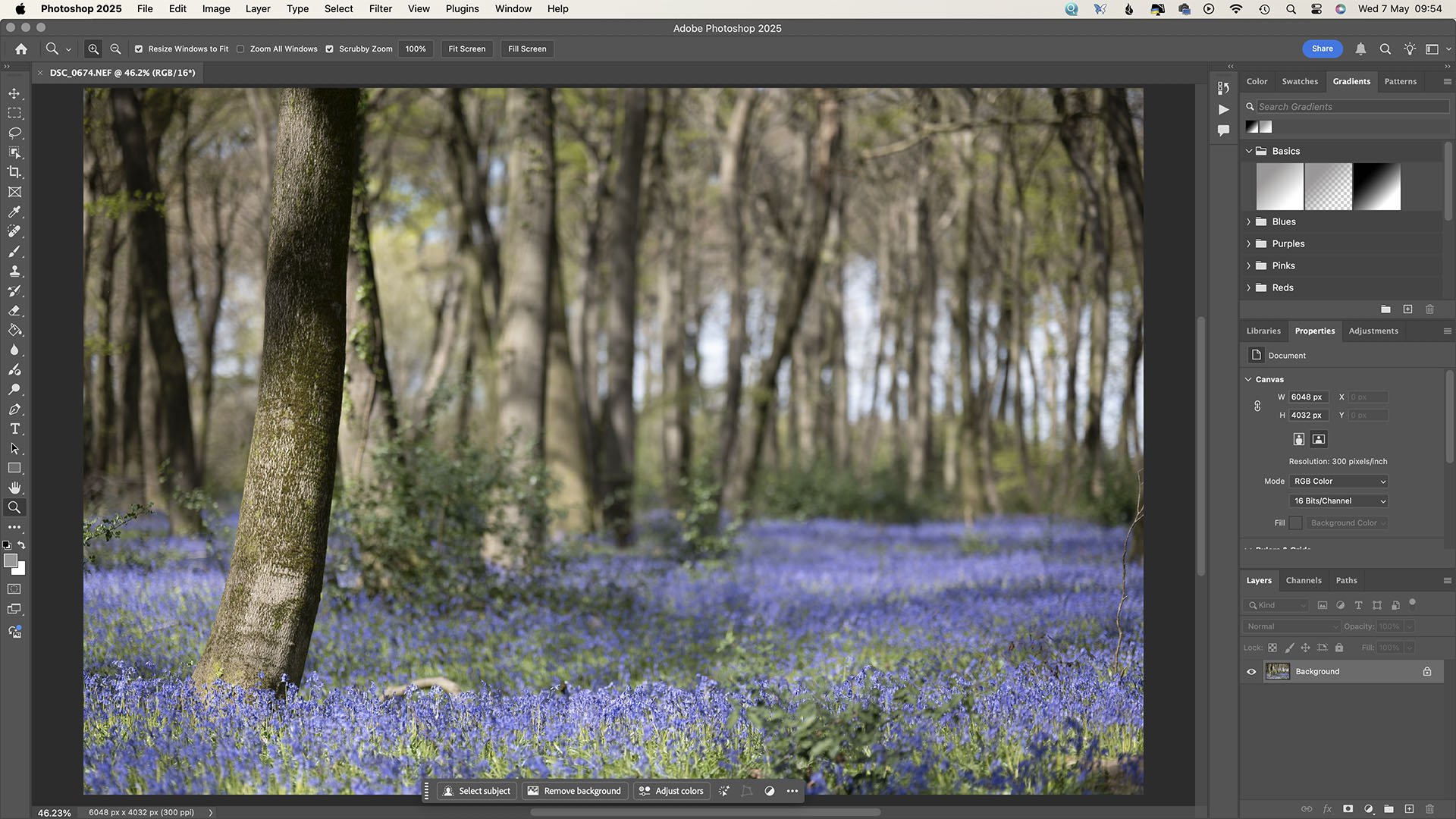Expand the Reds gradient folder

pyautogui.click(x=1249, y=287)
